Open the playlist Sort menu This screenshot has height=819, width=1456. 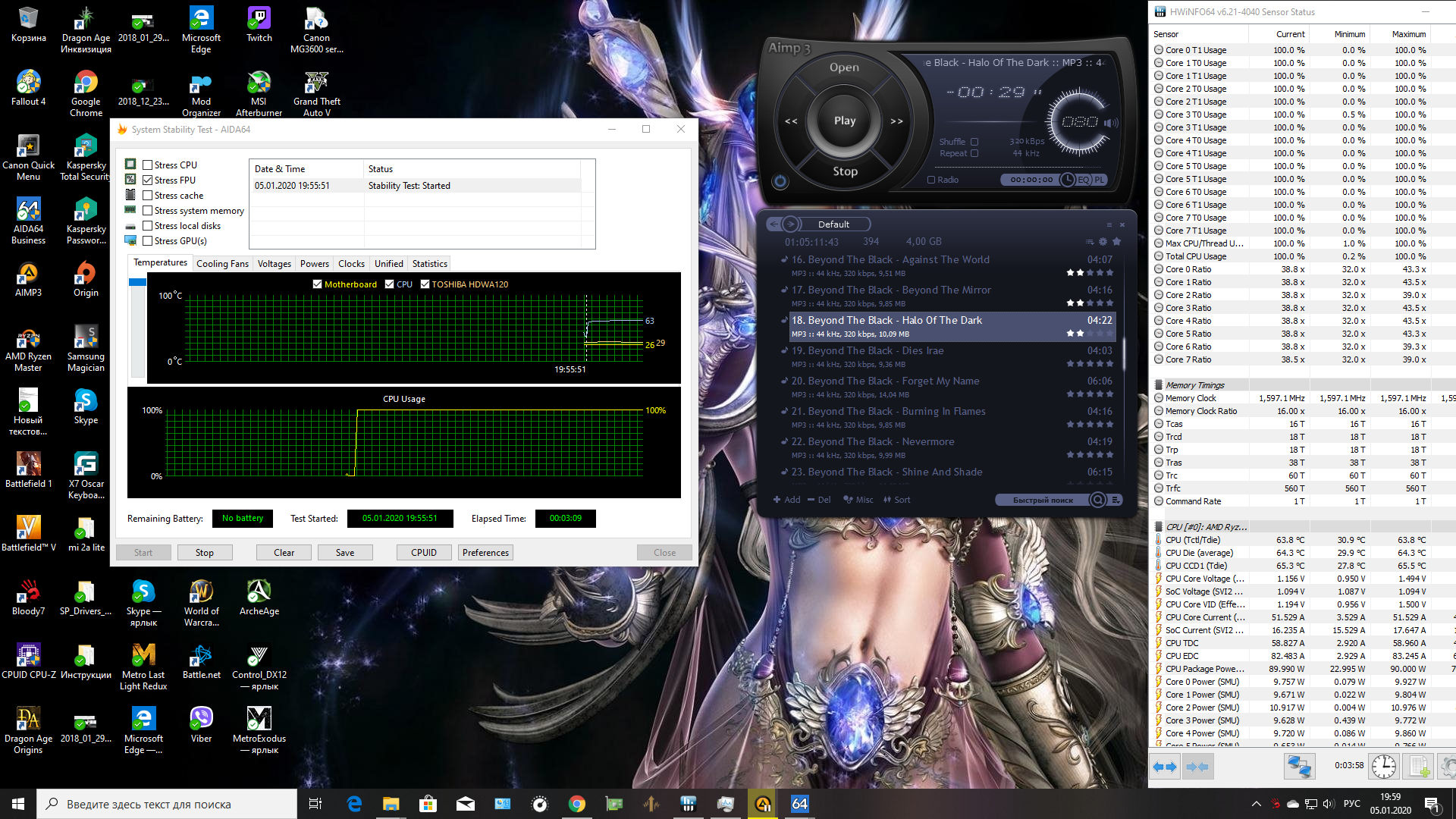coord(896,500)
